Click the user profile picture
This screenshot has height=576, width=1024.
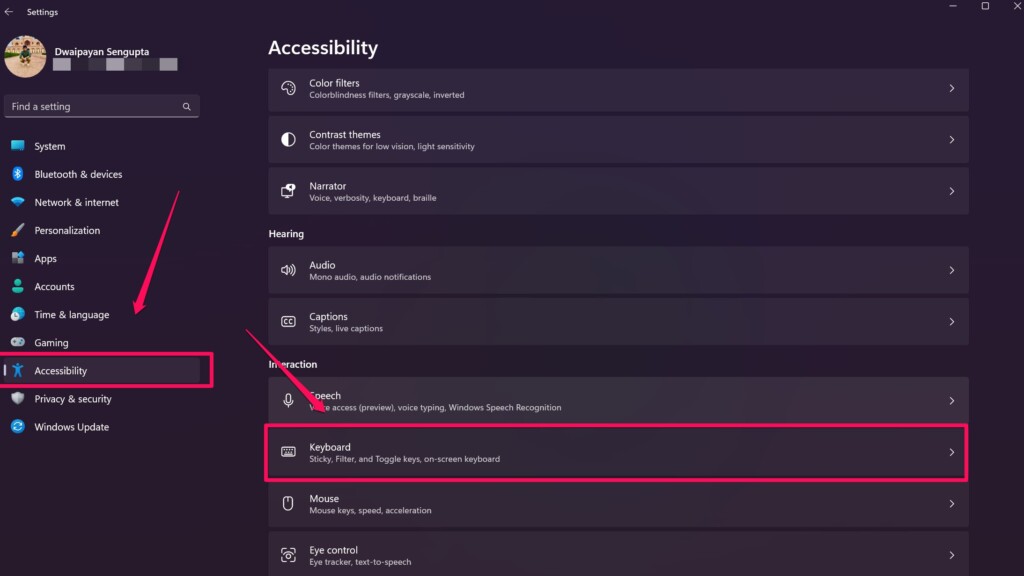tap(25, 56)
